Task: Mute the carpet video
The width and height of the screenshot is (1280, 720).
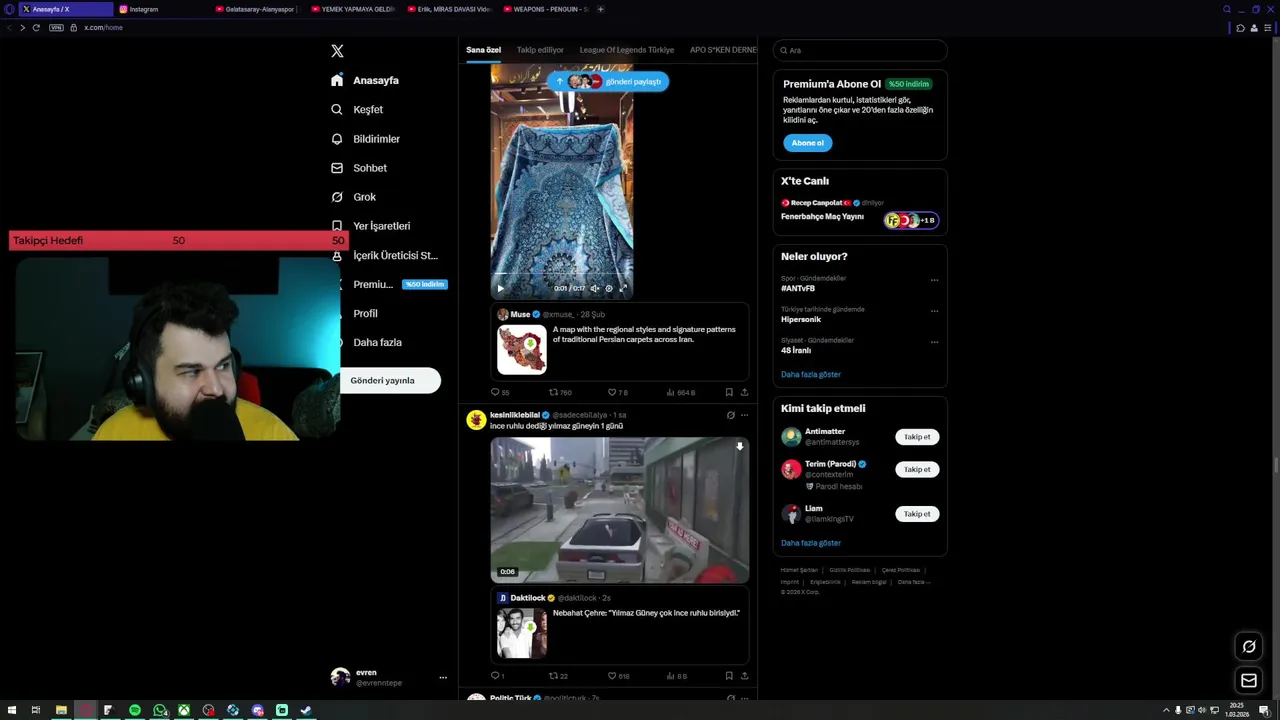Action: pyautogui.click(x=594, y=288)
